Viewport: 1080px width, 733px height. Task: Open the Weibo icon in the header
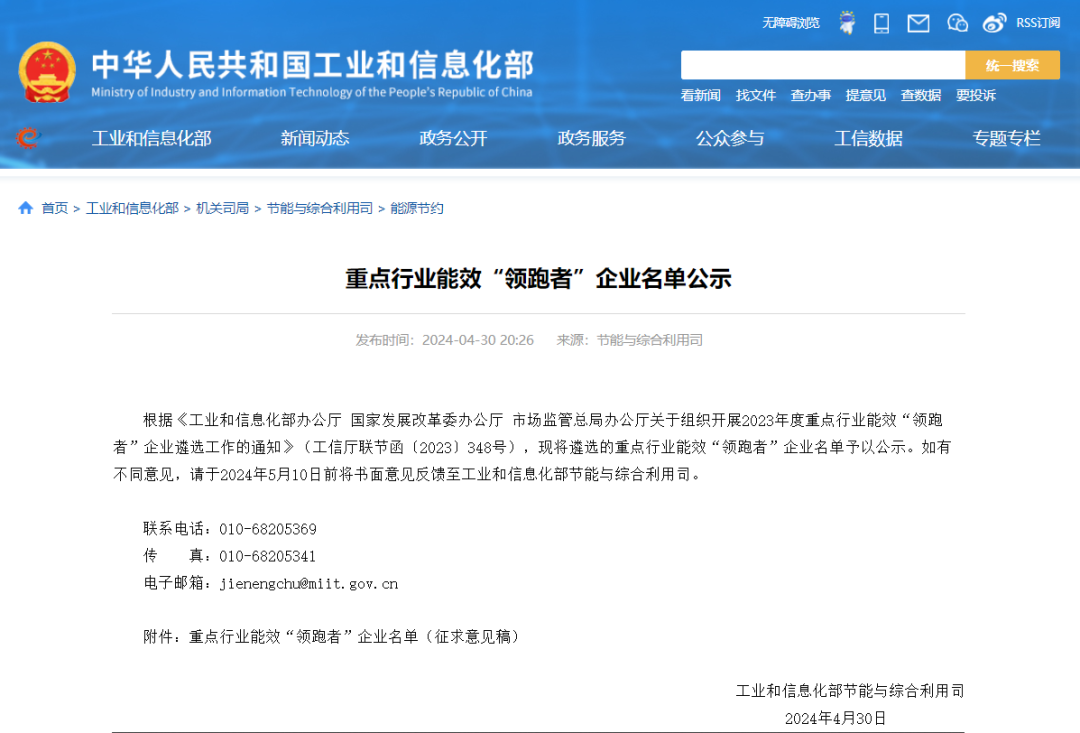(x=994, y=23)
